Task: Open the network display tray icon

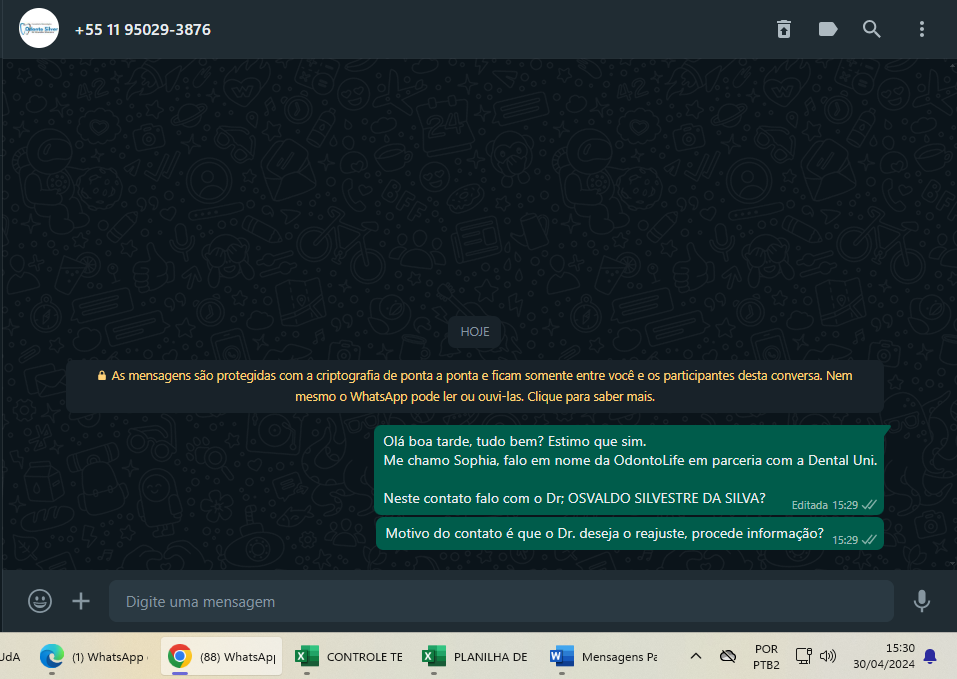Action: [x=803, y=656]
